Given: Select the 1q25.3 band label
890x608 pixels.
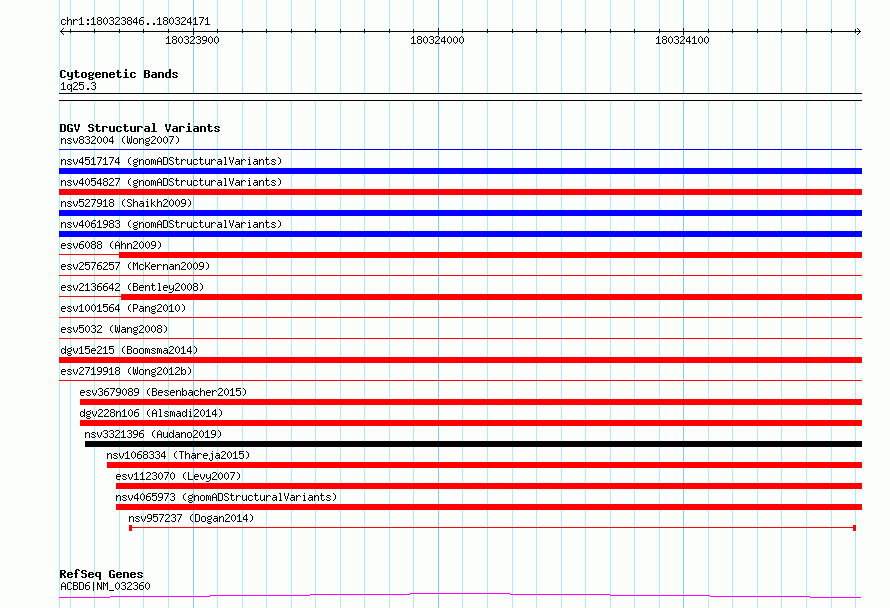Looking at the screenshot, I should tap(78, 86).
